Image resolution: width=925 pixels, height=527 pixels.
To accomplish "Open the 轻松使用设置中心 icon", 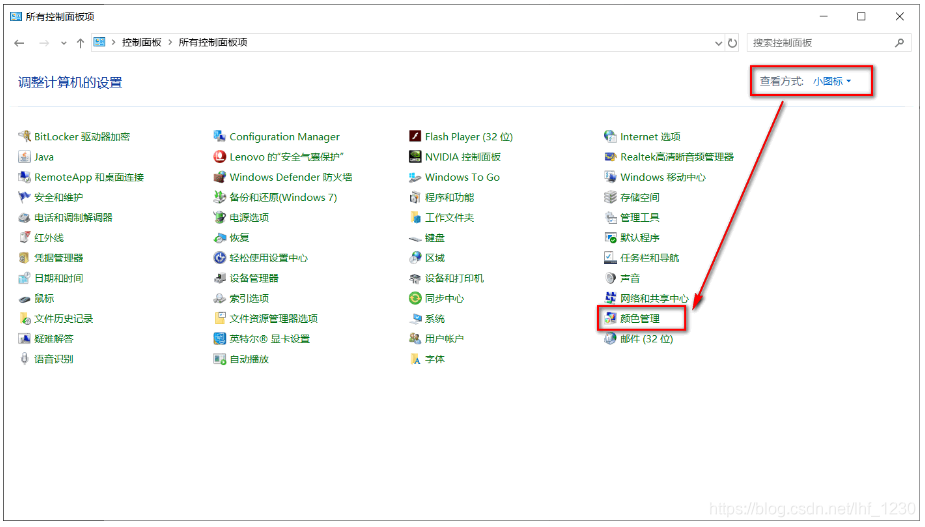I will (x=219, y=258).
